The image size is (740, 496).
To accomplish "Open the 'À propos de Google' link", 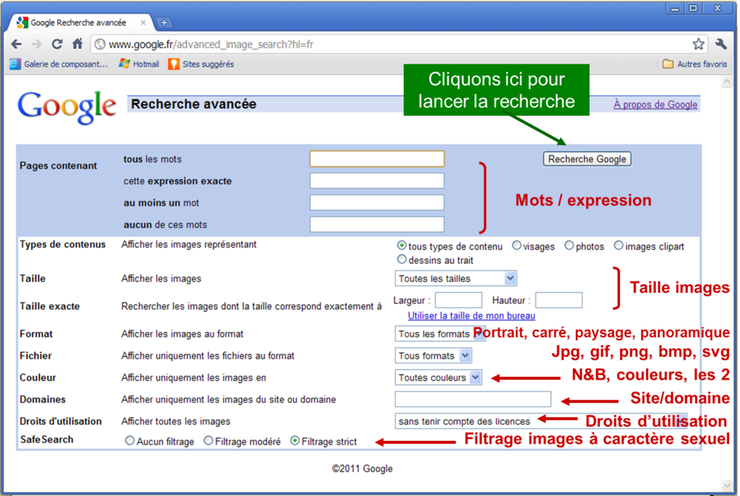I will point(655,104).
